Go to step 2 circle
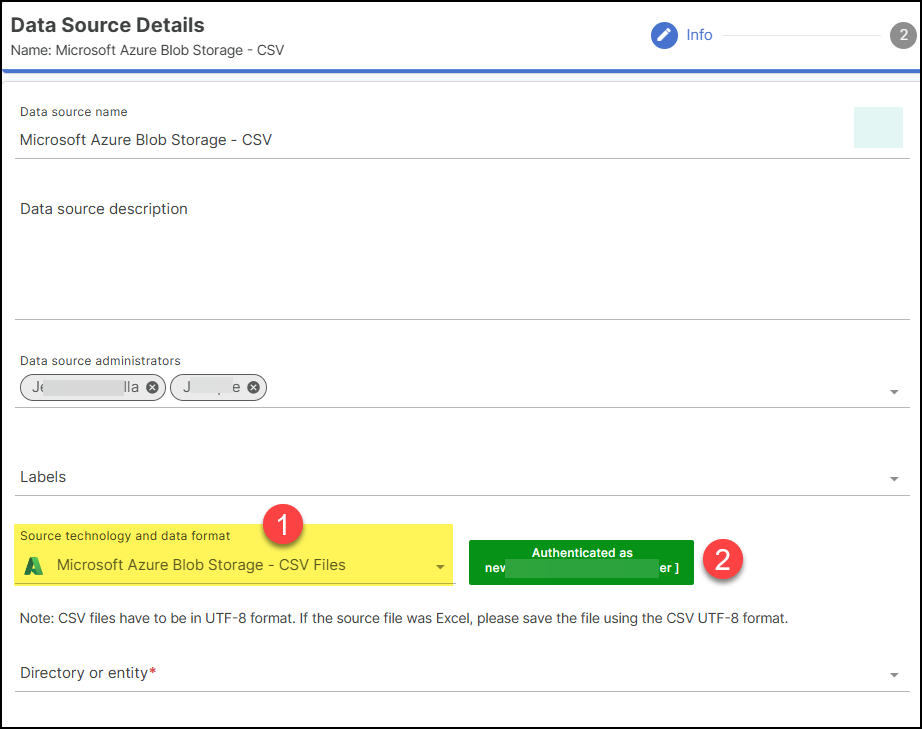The image size is (922, 729). 903,35
